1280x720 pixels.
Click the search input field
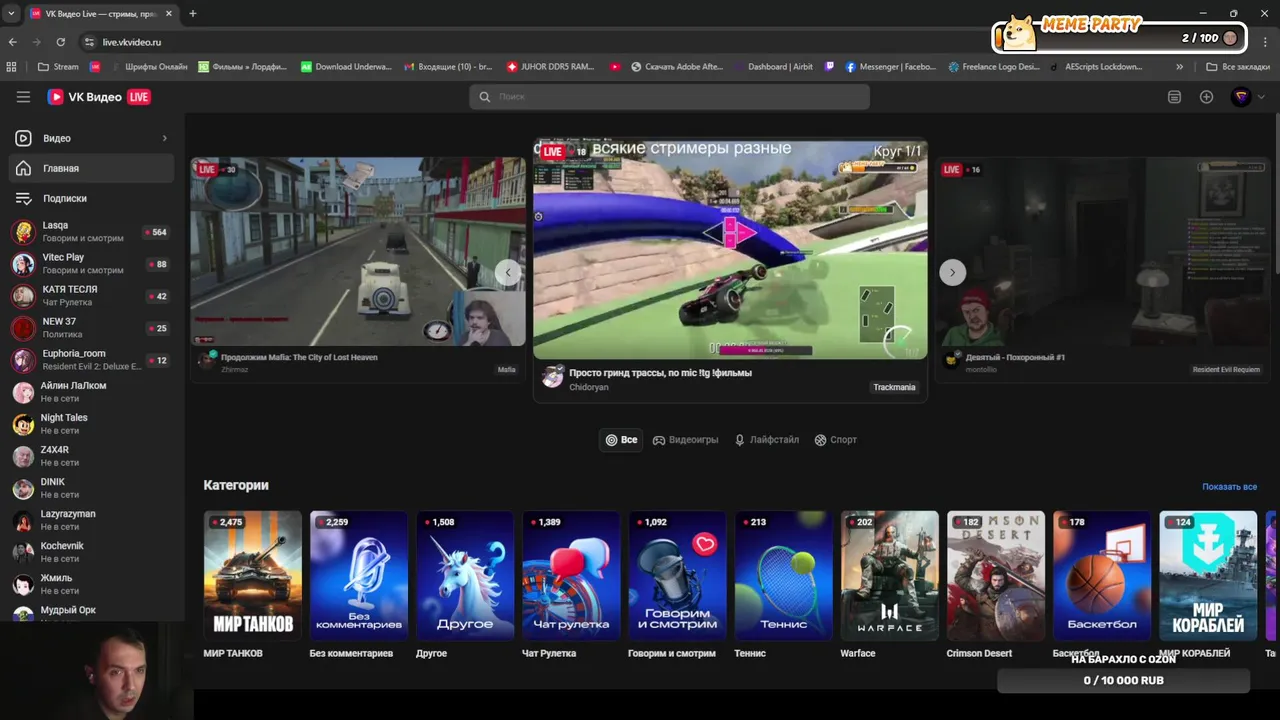[x=669, y=97]
